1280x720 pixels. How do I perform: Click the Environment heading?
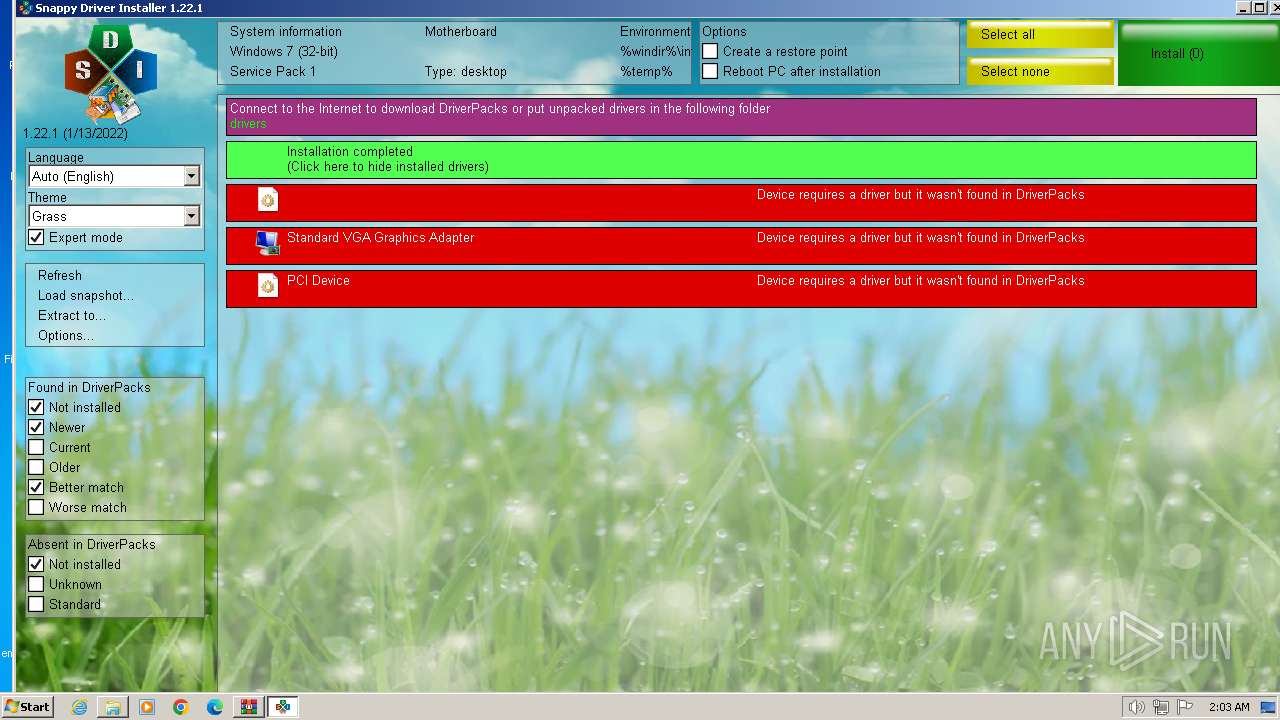click(655, 31)
